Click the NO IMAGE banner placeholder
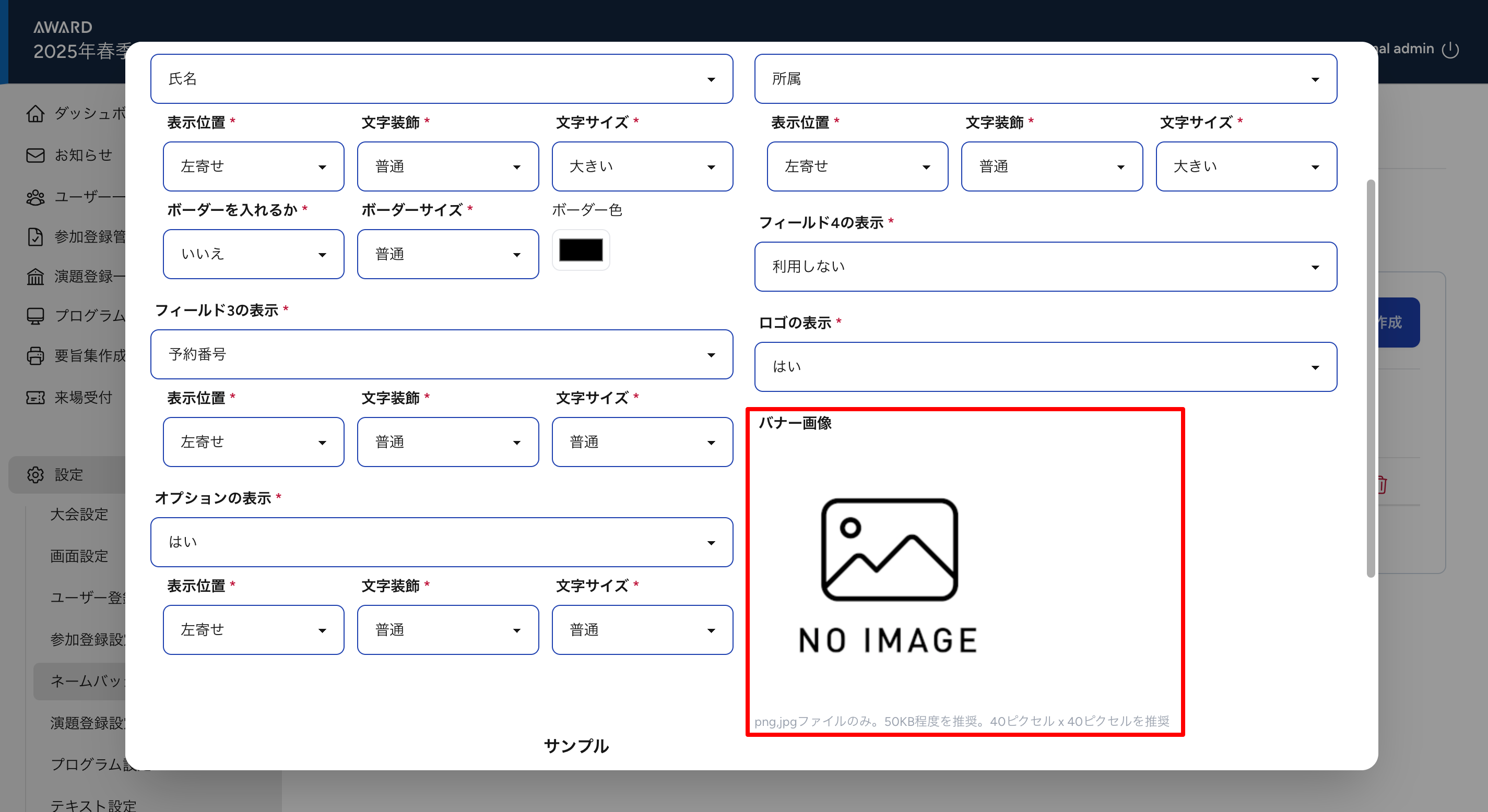The width and height of the screenshot is (1488, 812). pyautogui.click(x=889, y=575)
